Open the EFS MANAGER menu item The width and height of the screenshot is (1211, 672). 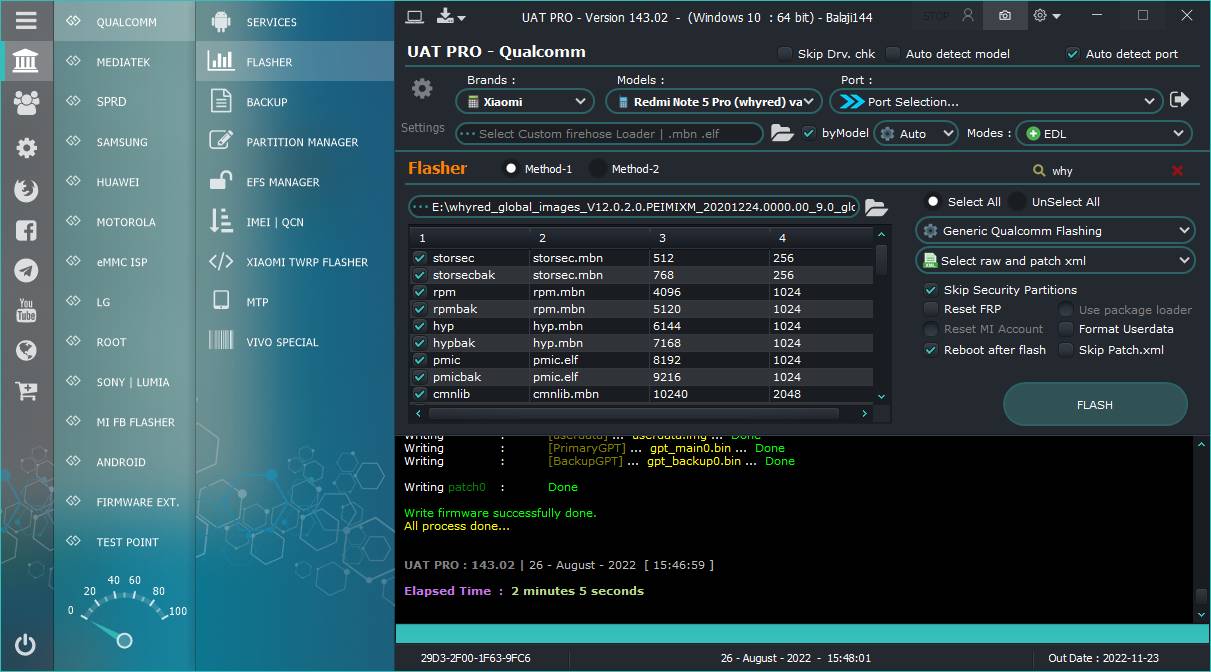pyautogui.click(x=295, y=182)
